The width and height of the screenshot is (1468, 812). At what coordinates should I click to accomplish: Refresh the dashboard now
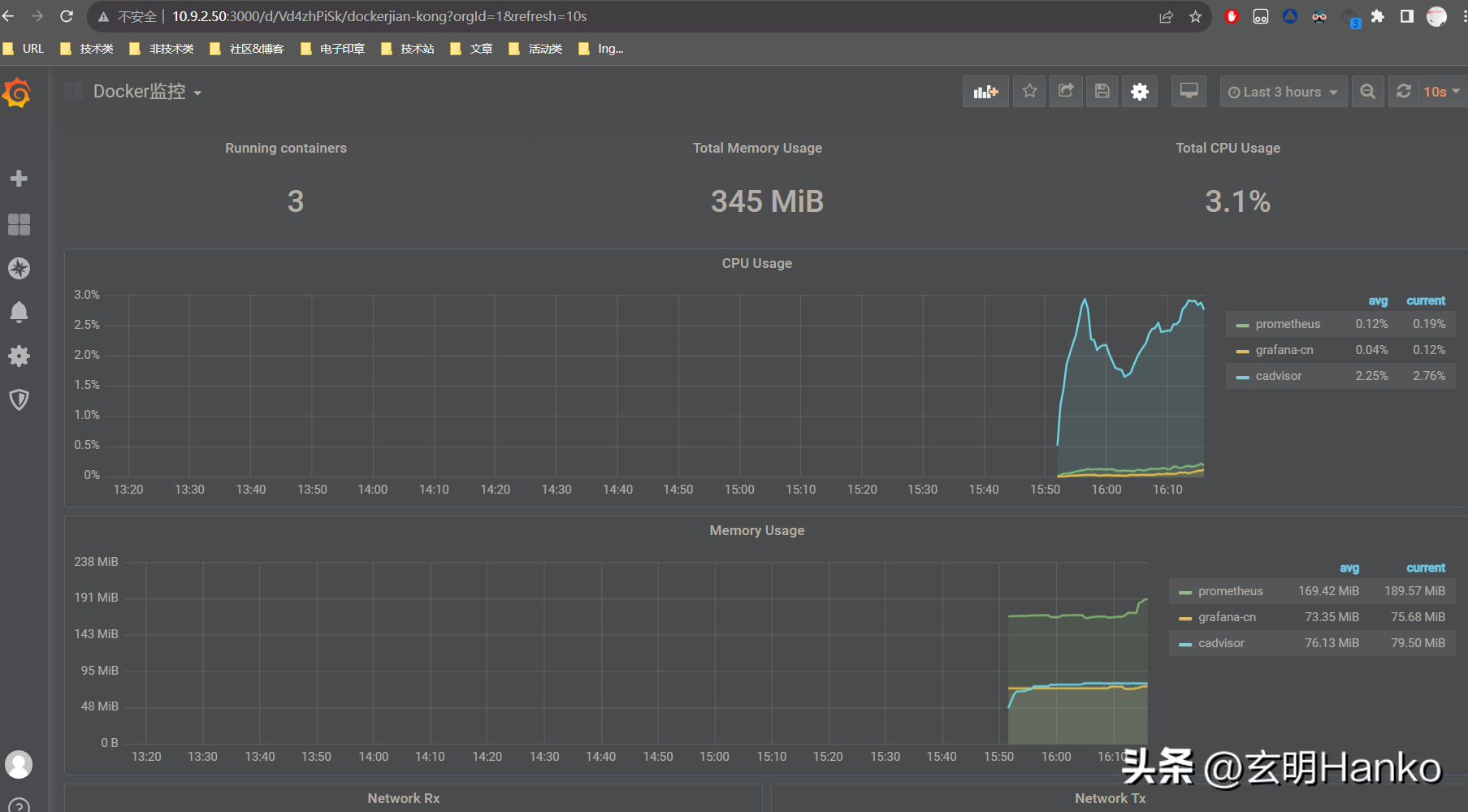1403,92
